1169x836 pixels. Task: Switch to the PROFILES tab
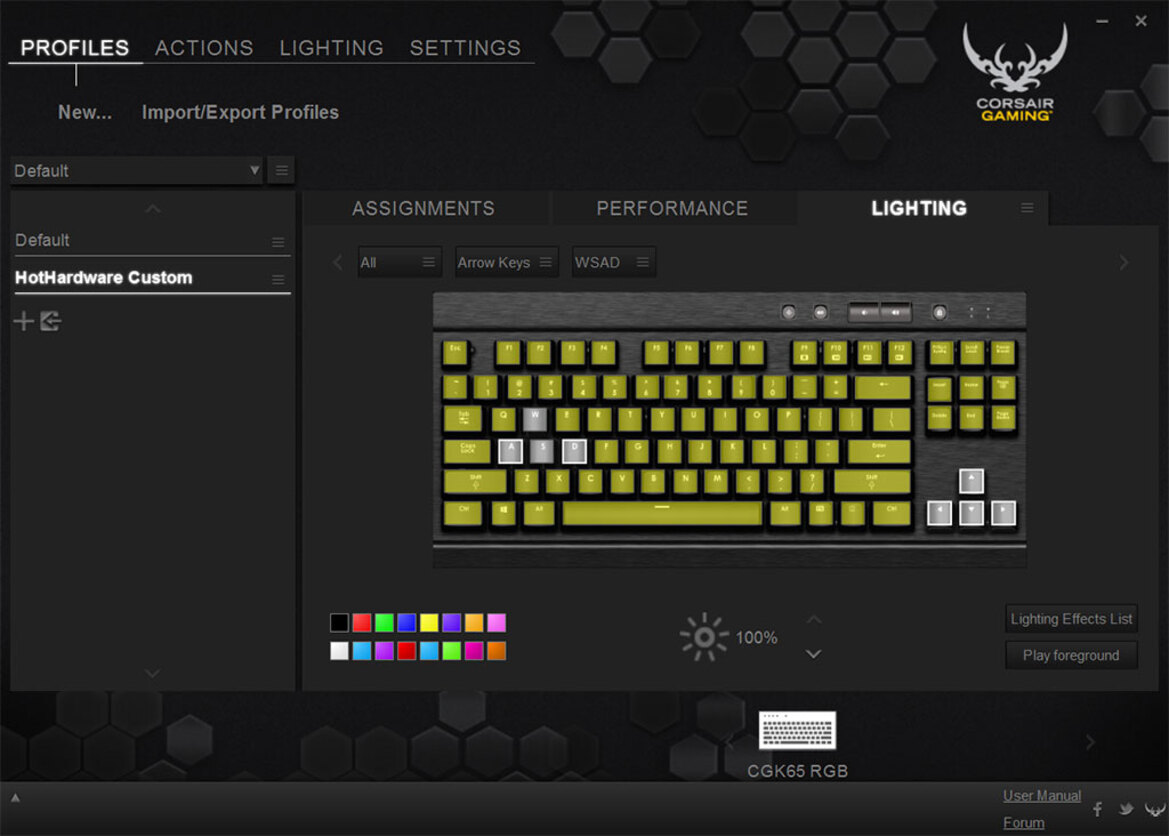[75, 48]
